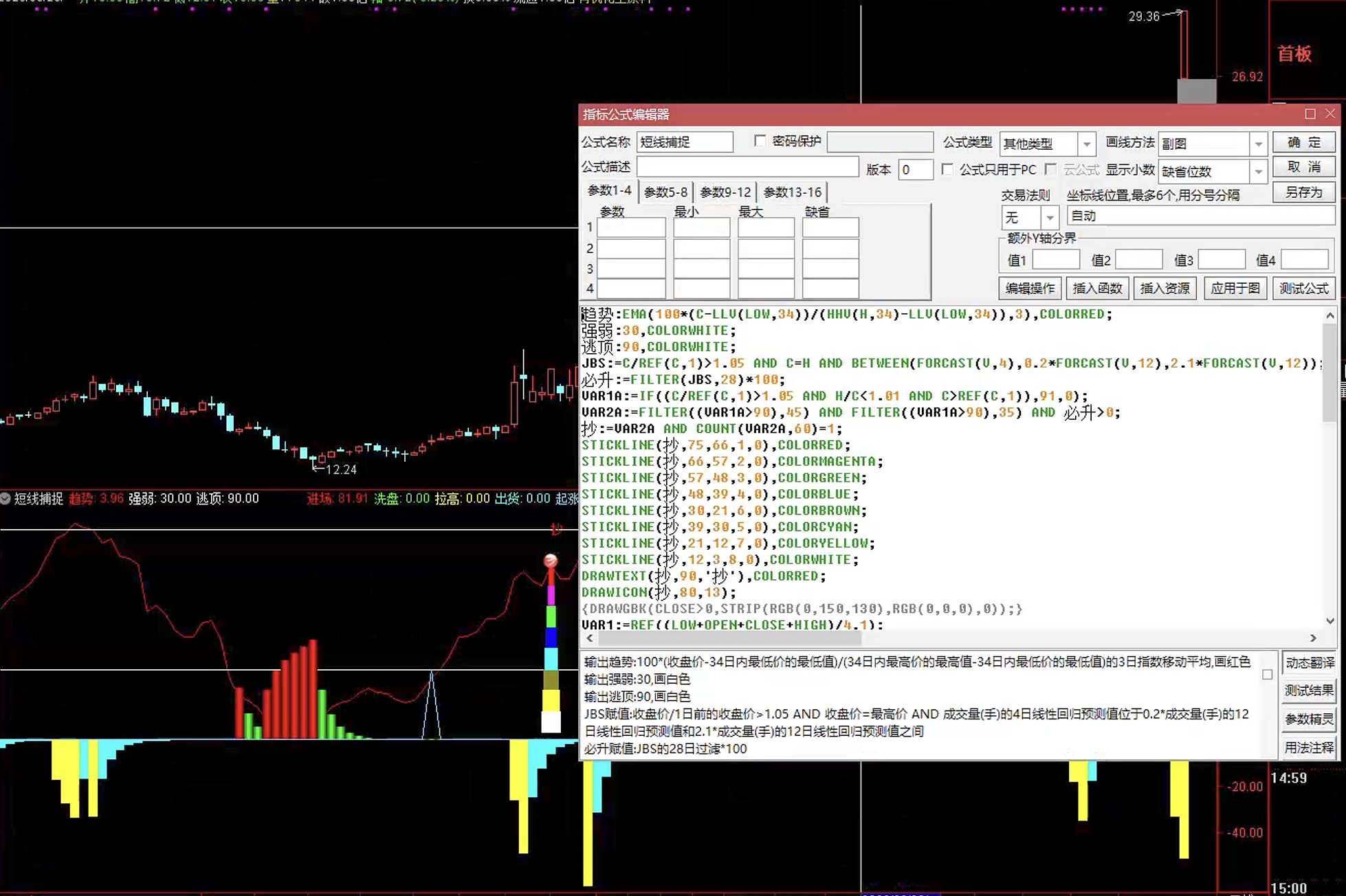The height and width of the screenshot is (896, 1346).
Task: Toggle 云公式 checkbox
Action: pos(1050,169)
